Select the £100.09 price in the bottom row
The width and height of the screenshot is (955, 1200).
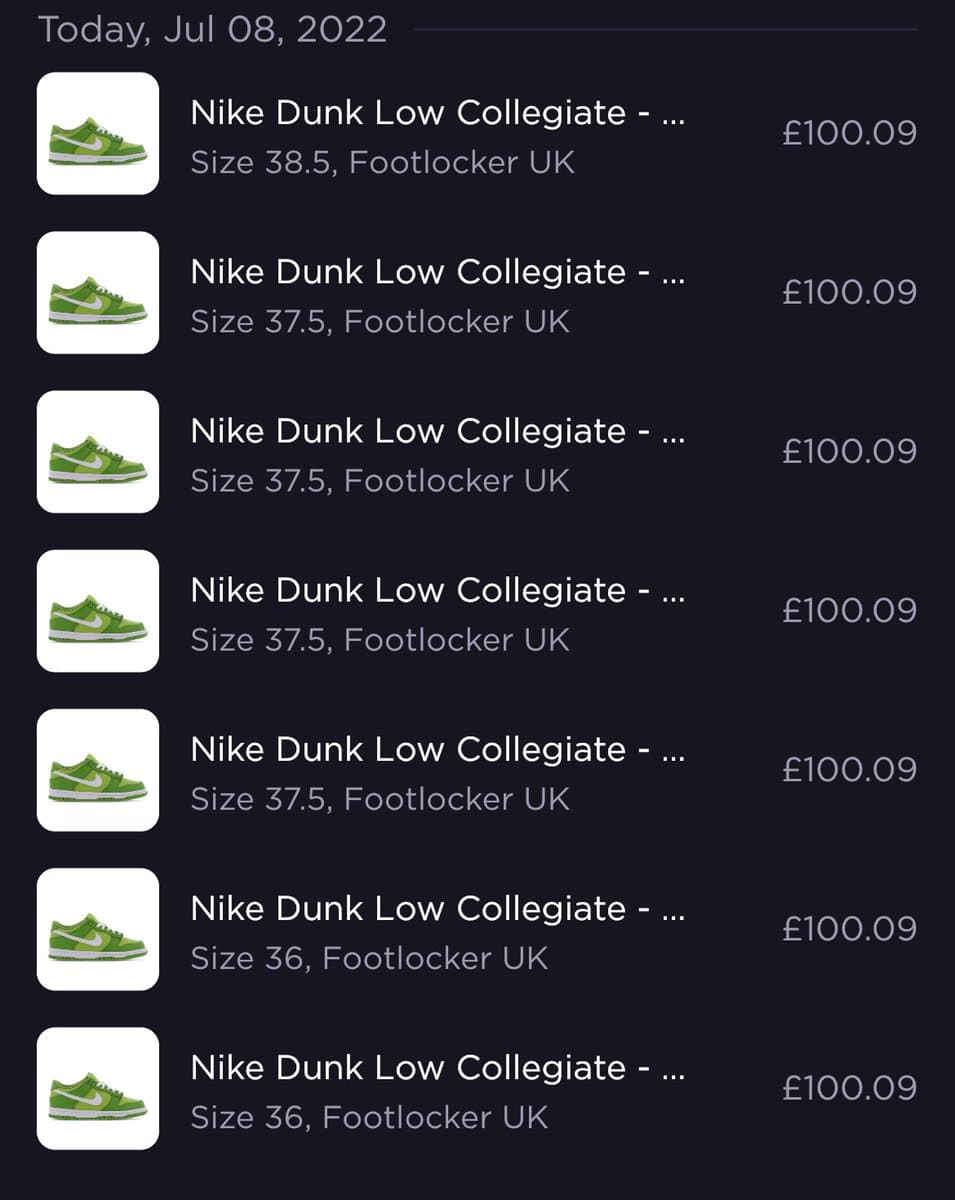849,1088
